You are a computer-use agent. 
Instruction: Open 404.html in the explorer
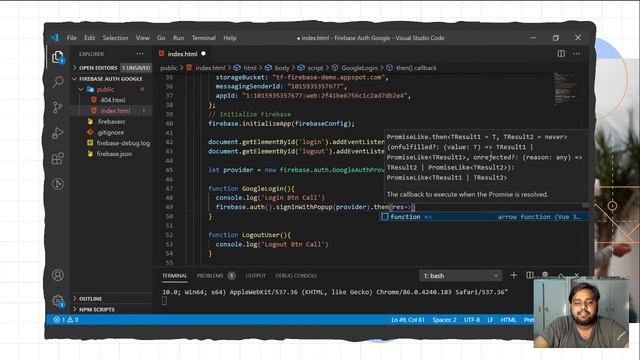click(x=113, y=100)
